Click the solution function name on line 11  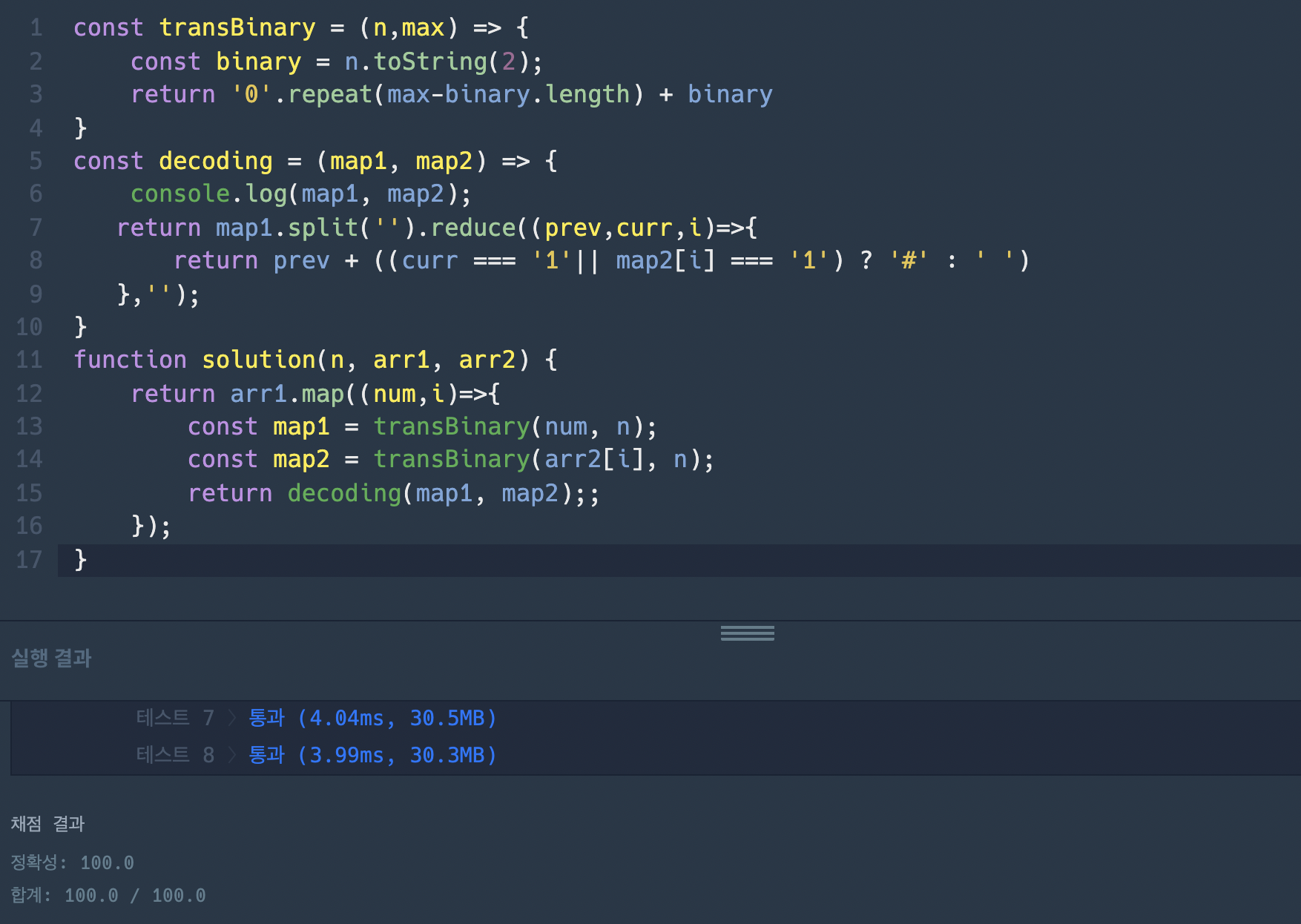(259, 360)
